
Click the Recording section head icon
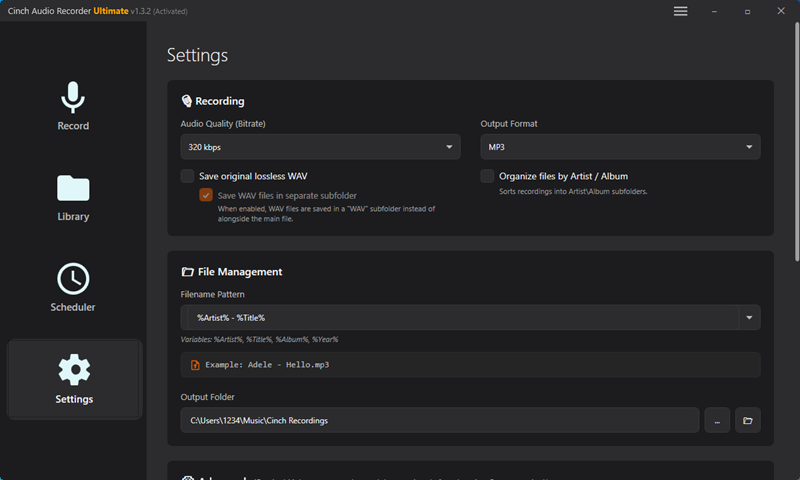point(187,101)
